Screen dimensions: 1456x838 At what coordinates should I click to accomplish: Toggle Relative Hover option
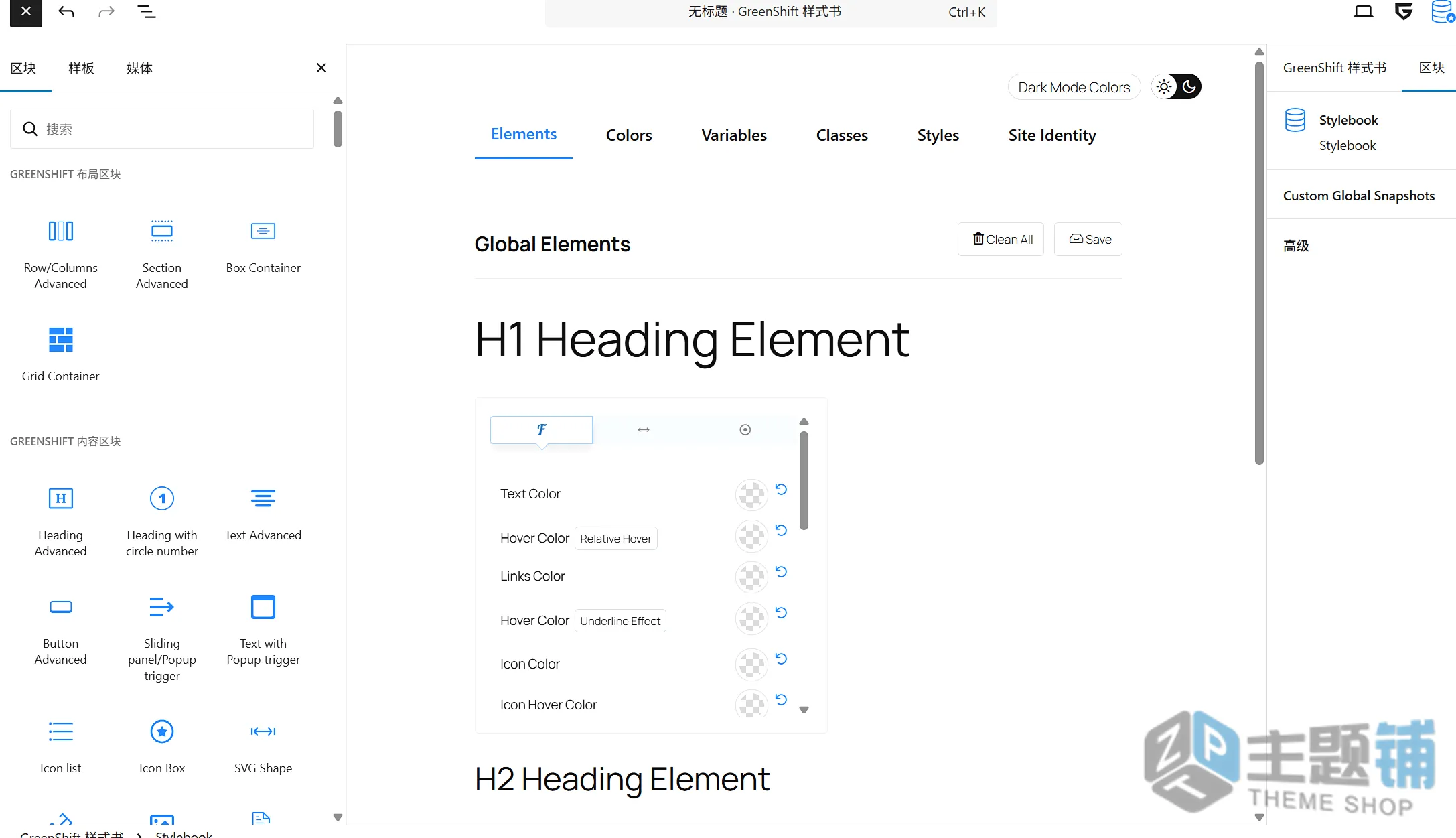(615, 539)
